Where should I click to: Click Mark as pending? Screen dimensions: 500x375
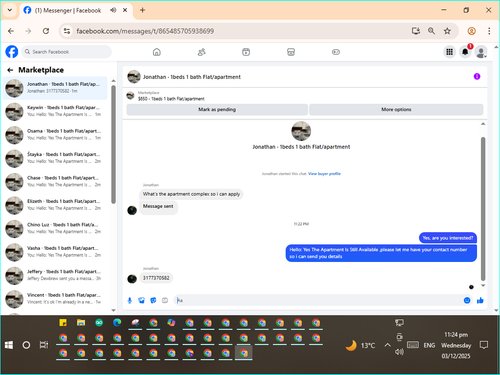217,109
